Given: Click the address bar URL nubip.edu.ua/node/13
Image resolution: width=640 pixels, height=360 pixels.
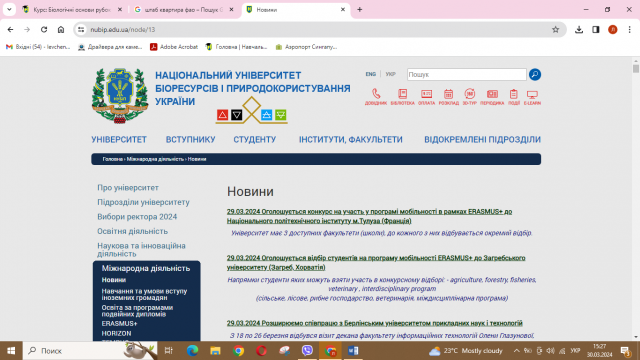Looking at the screenshot, I should [x=123, y=29].
